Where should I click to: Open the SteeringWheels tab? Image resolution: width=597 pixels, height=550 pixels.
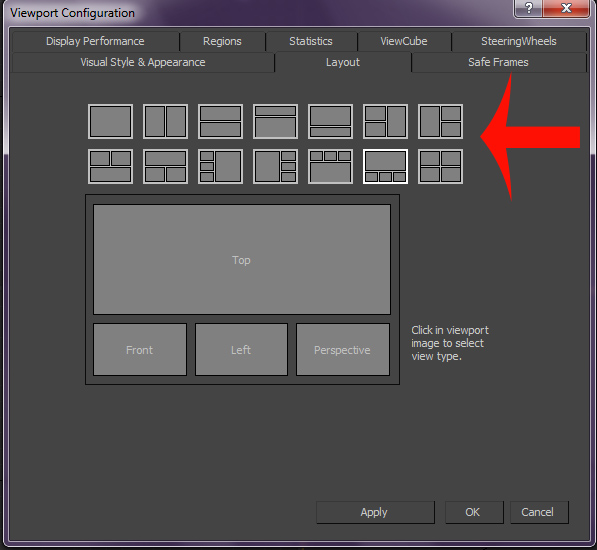pos(519,41)
